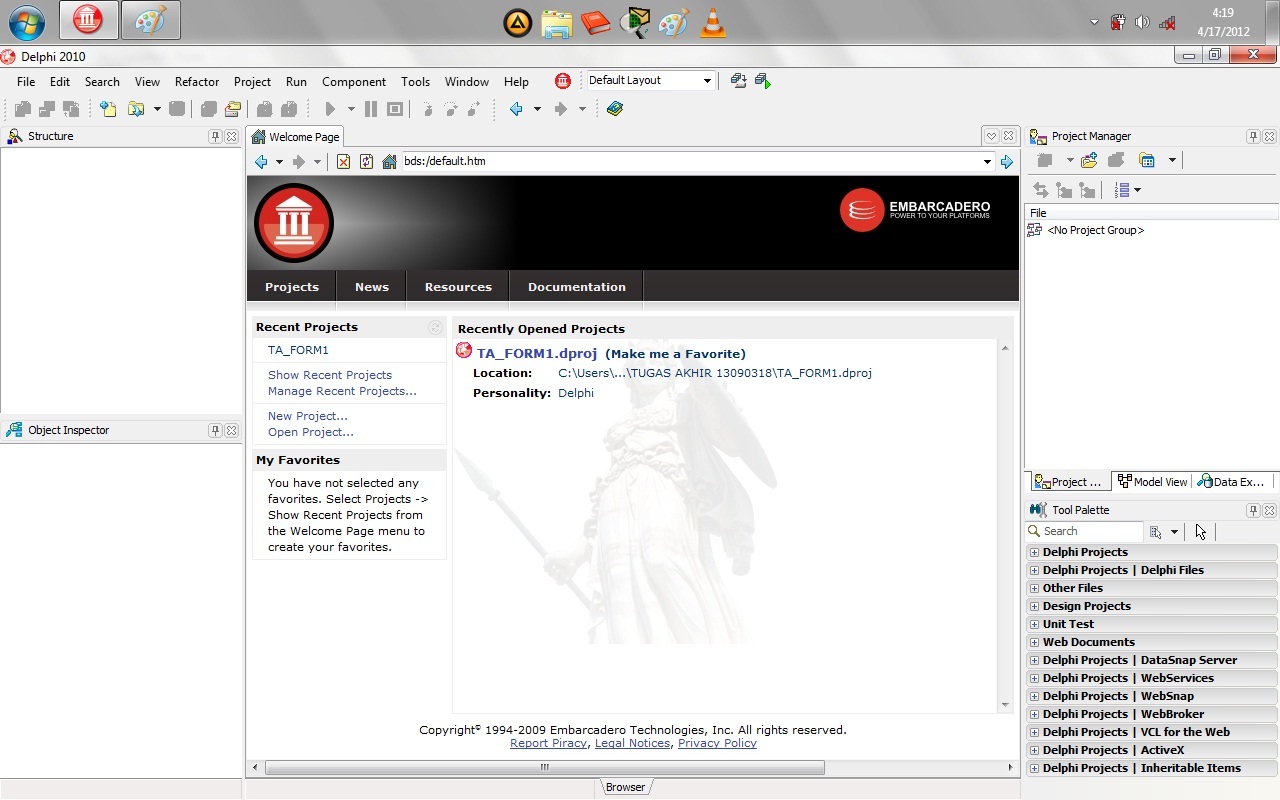Viewport: 1280px width, 800px height.
Task: Pin the Structure panel
Action: tap(215, 136)
